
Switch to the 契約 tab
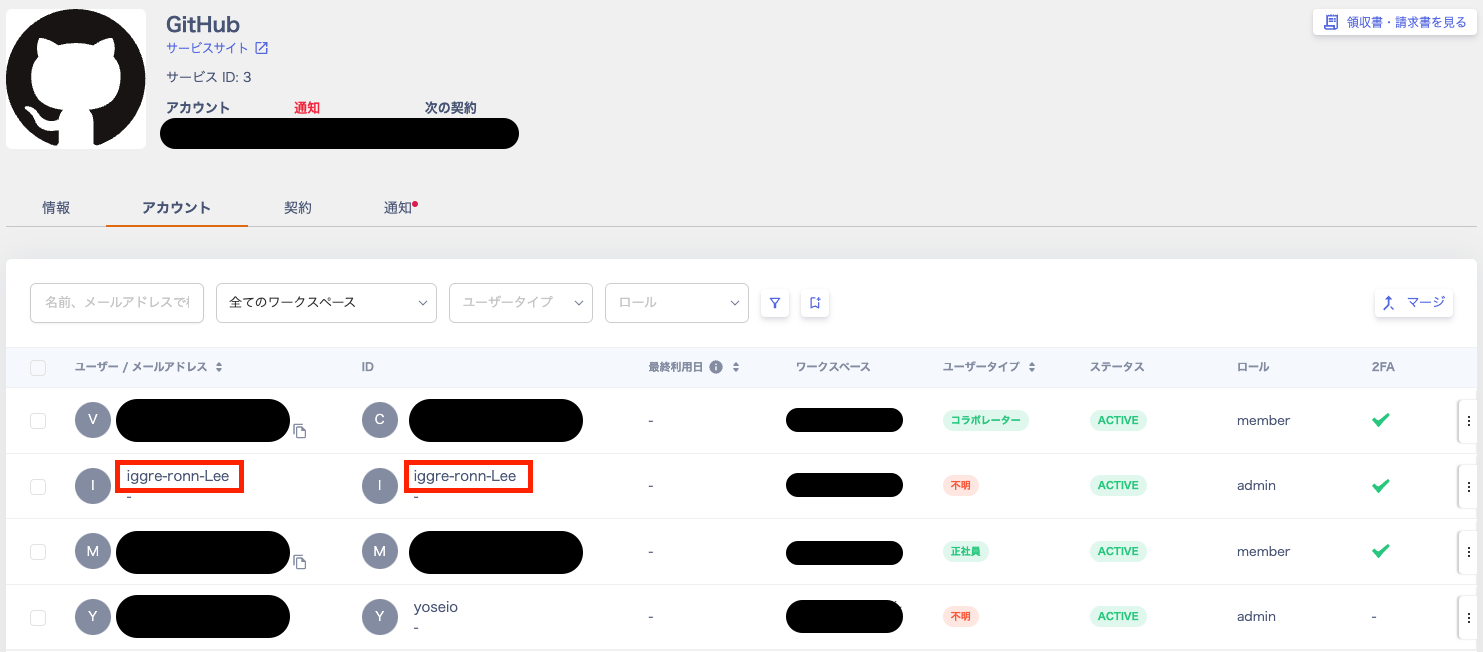tap(298, 208)
